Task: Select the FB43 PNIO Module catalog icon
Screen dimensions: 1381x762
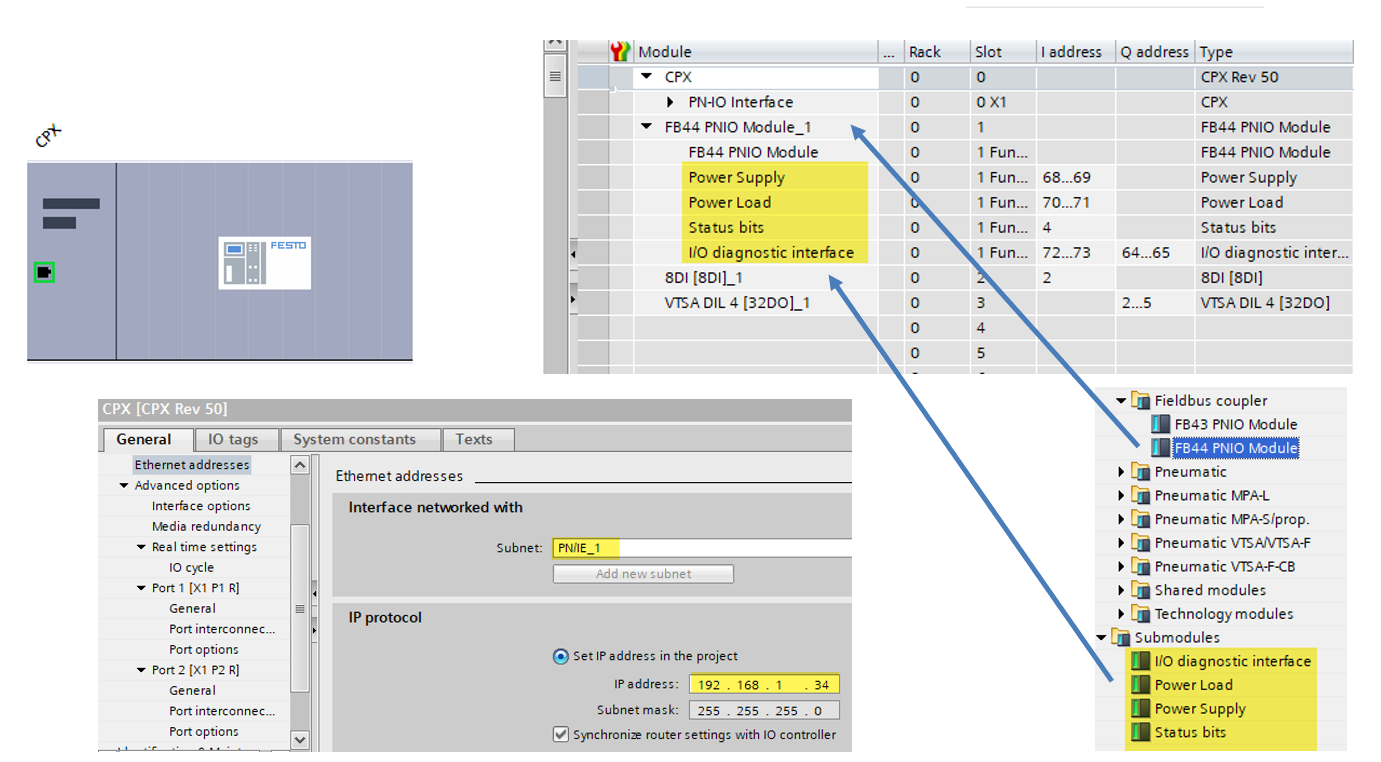Action: (x=1160, y=424)
